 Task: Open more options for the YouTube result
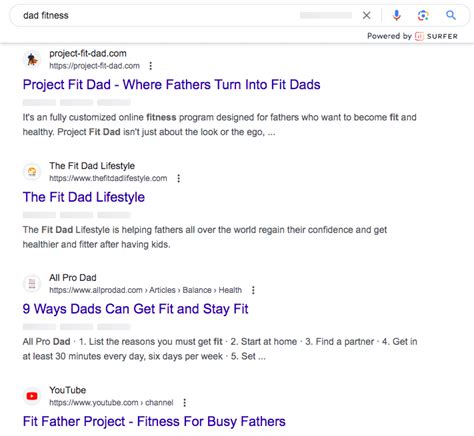185,403
